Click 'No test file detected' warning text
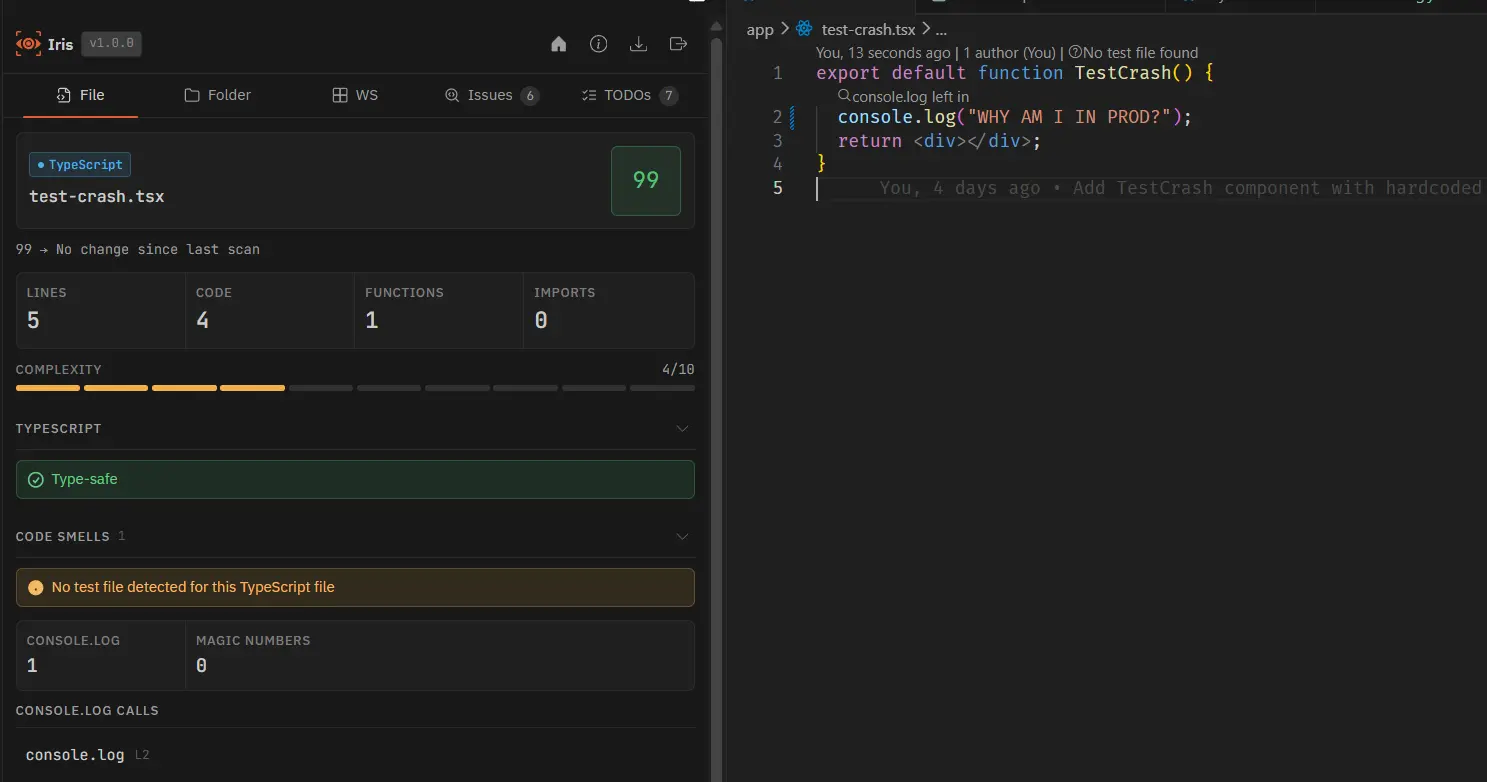This screenshot has height=782, width=1487. pos(193,588)
